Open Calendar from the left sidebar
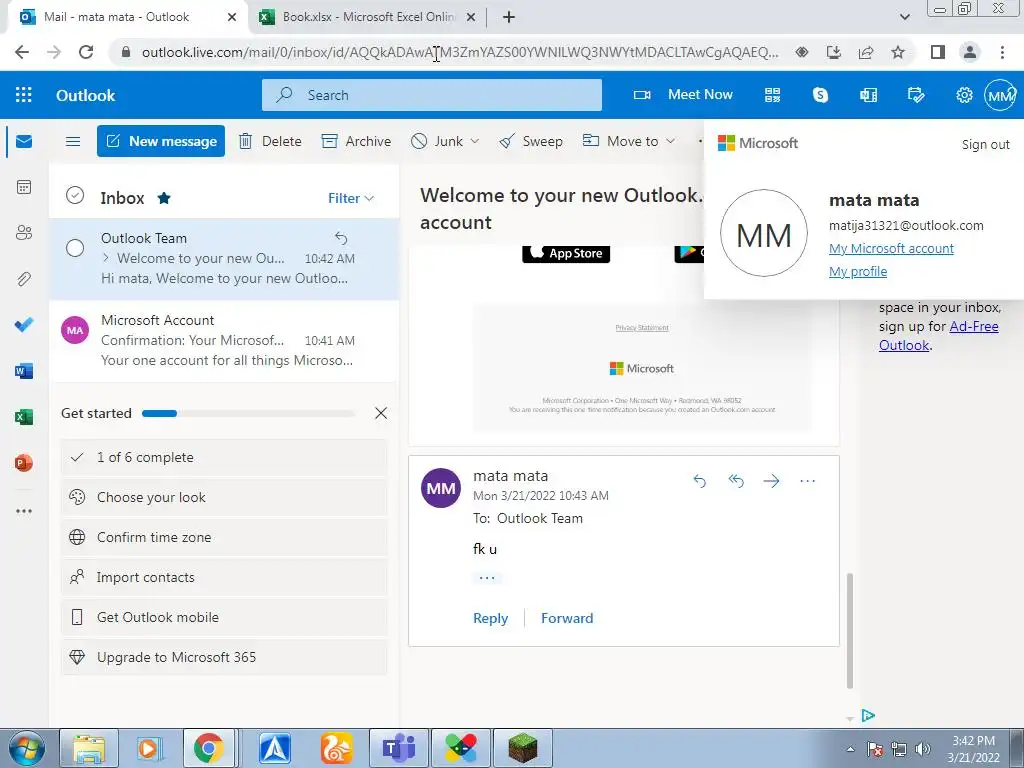 (x=24, y=187)
